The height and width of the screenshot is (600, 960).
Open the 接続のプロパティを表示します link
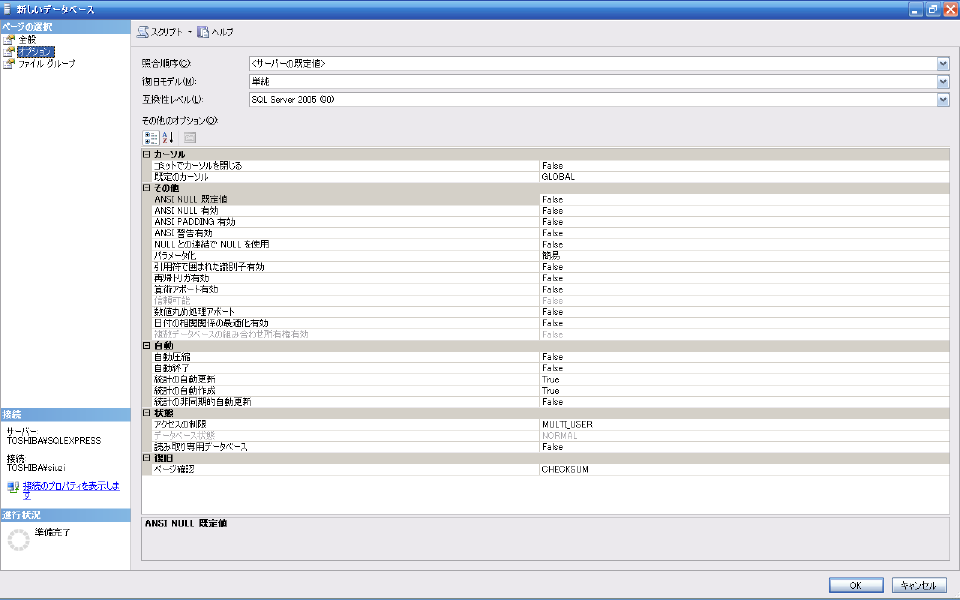coord(71,490)
